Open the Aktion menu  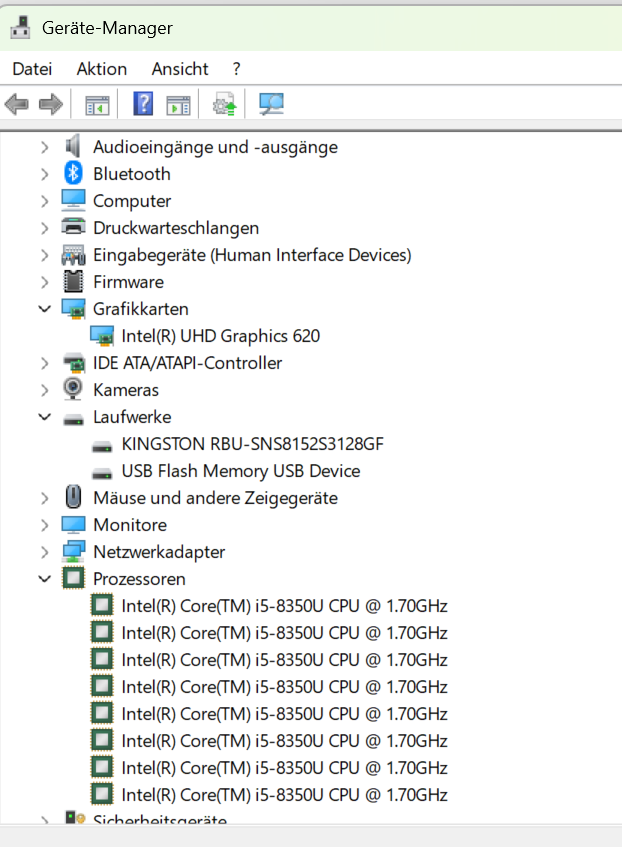tap(102, 69)
